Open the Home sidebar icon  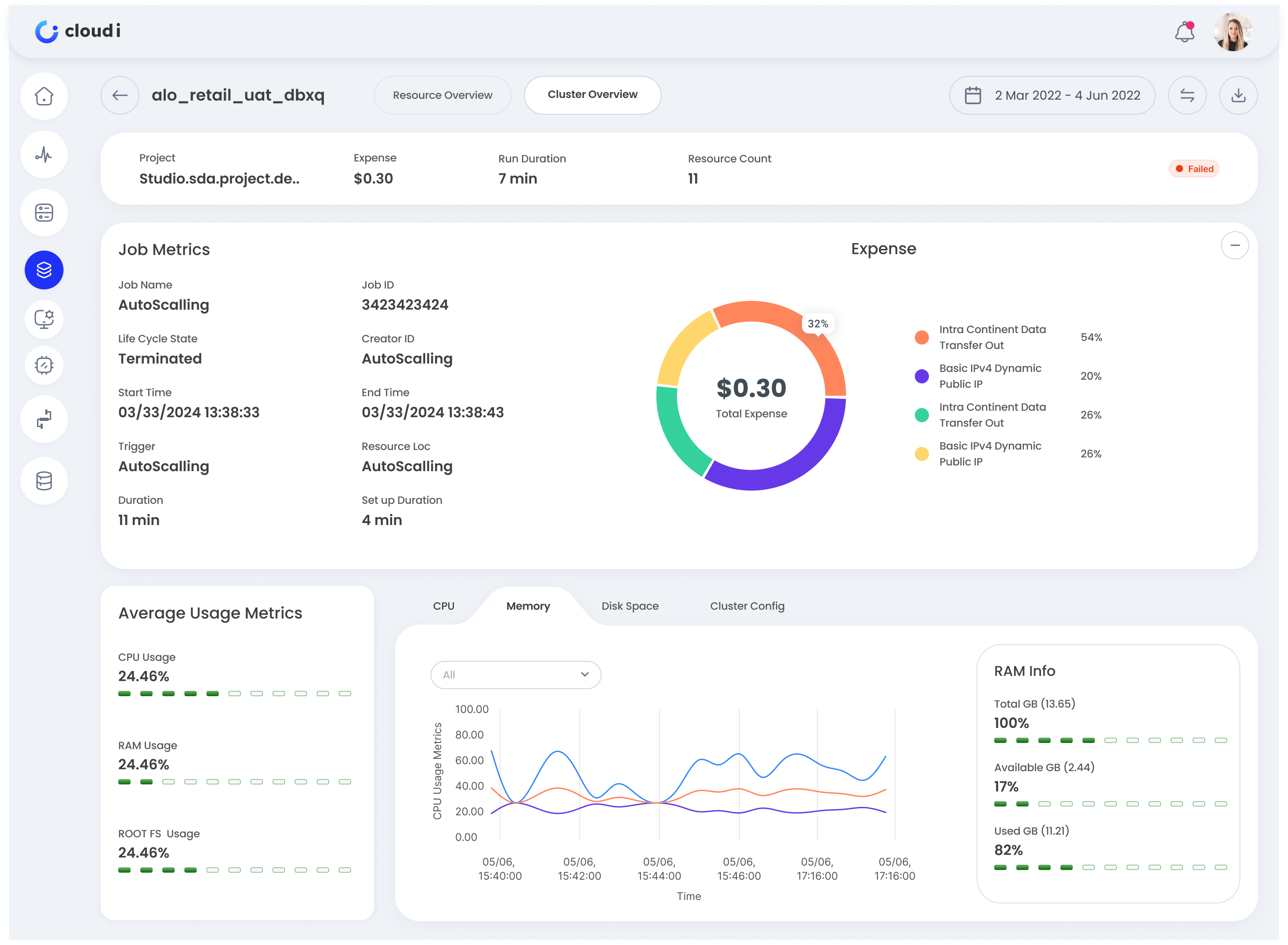click(x=44, y=96)
